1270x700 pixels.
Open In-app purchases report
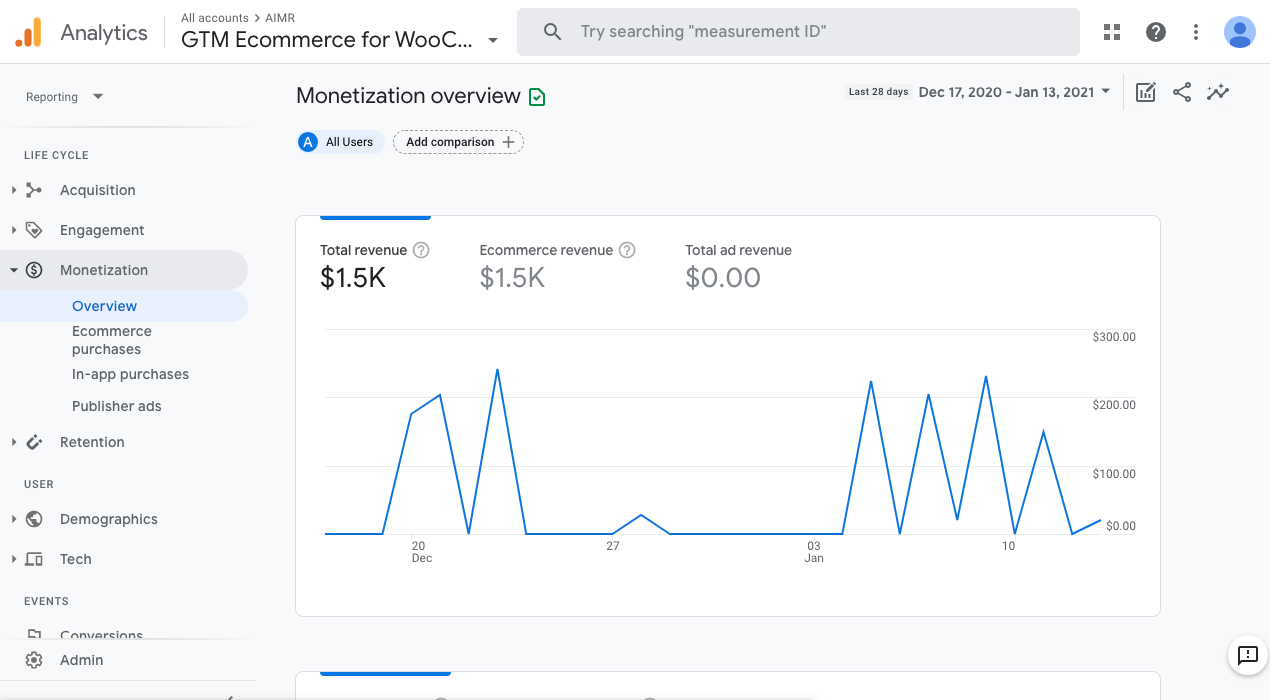coord(130,374)
